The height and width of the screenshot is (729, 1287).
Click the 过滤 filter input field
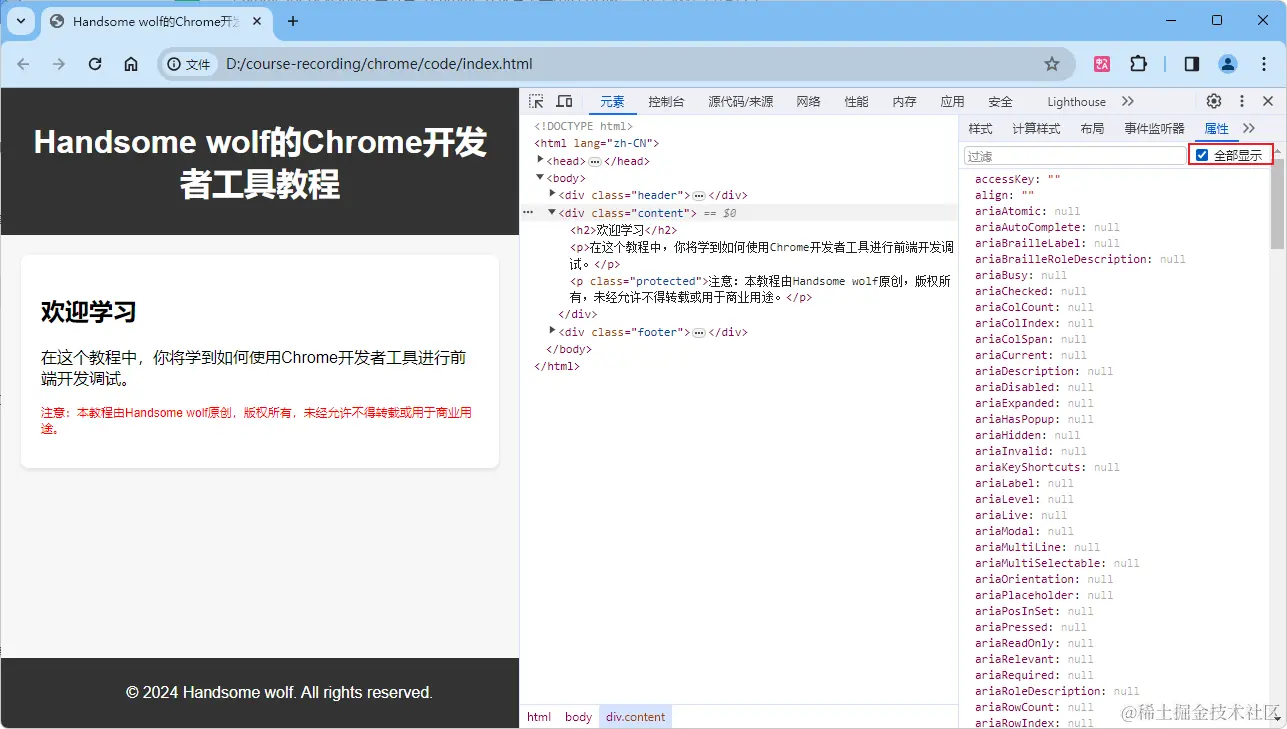1075,156
